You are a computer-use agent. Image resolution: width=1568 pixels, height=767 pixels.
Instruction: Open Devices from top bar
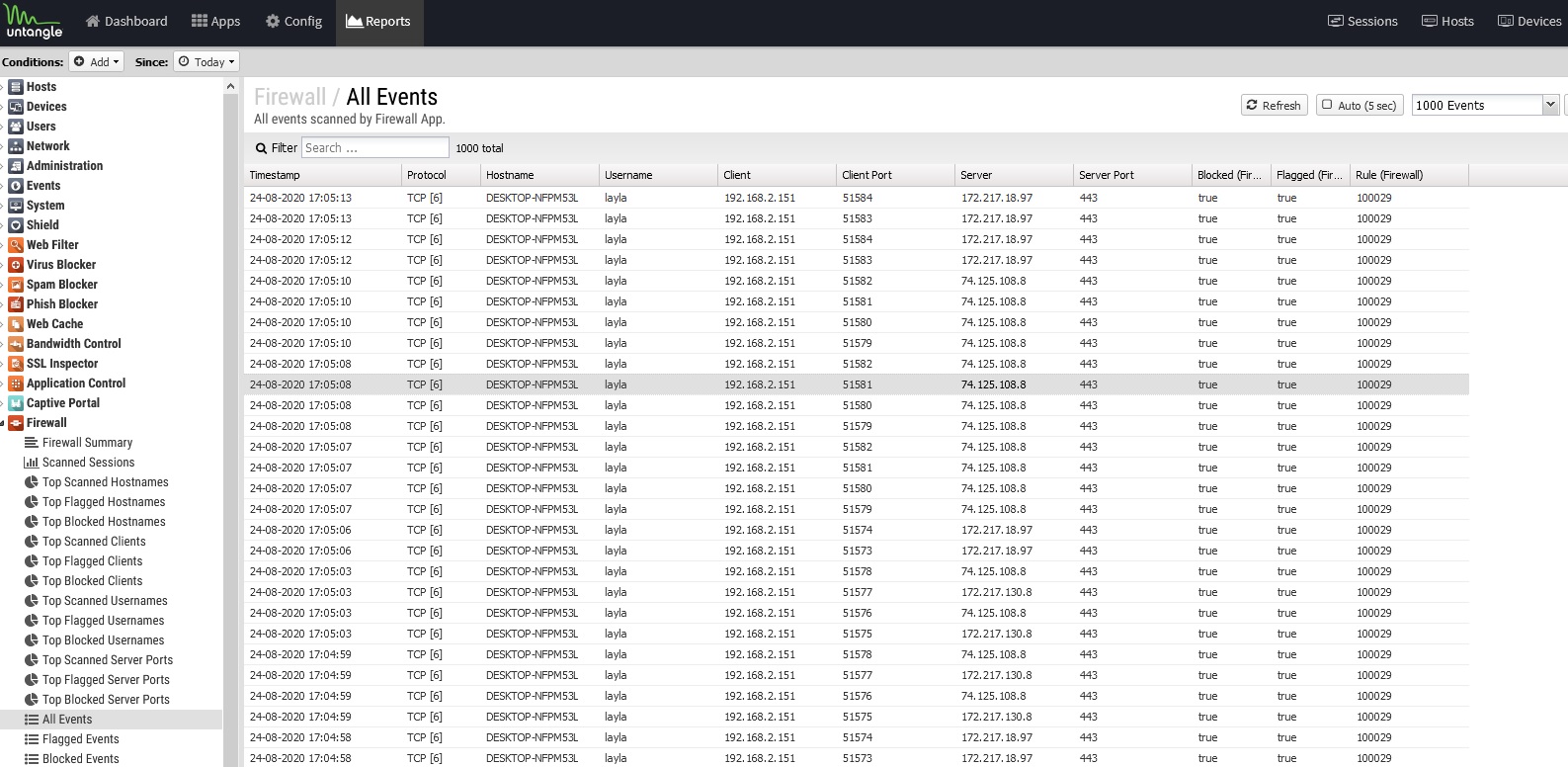point(1529,21)
